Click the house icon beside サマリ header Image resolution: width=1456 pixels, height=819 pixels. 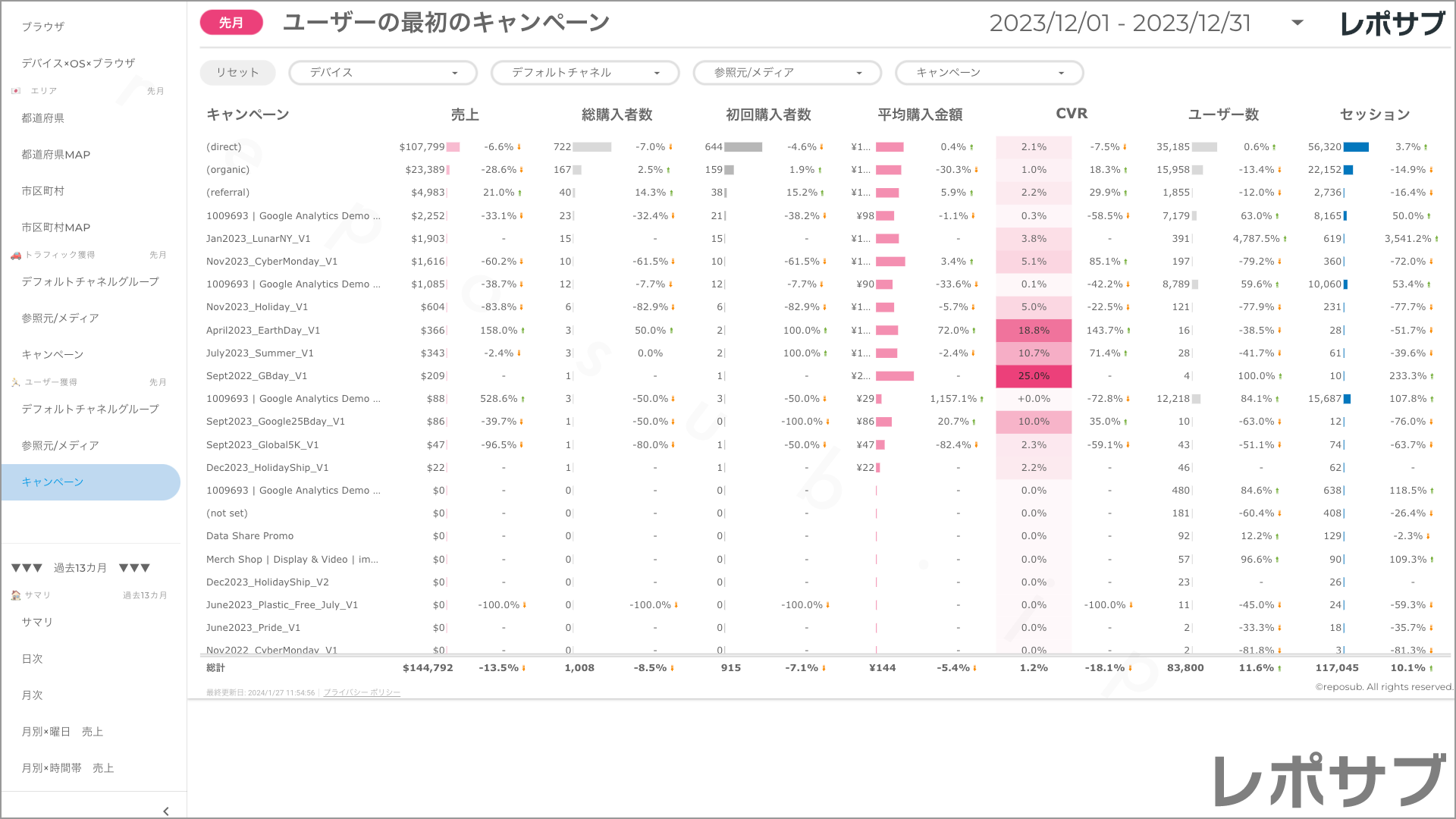(16, 595)
